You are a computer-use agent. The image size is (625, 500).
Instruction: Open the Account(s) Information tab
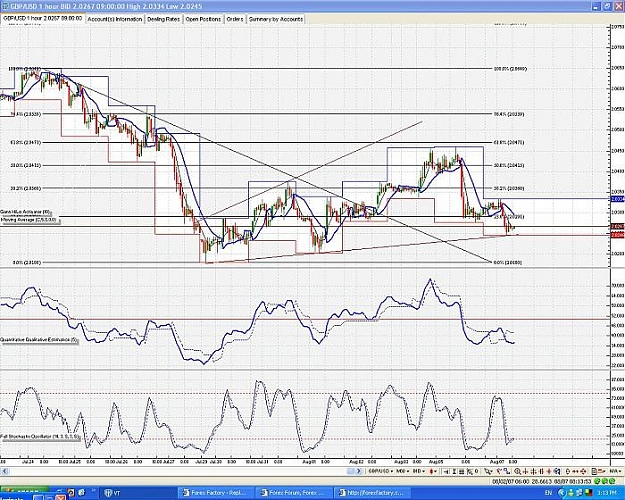(115, 19)
